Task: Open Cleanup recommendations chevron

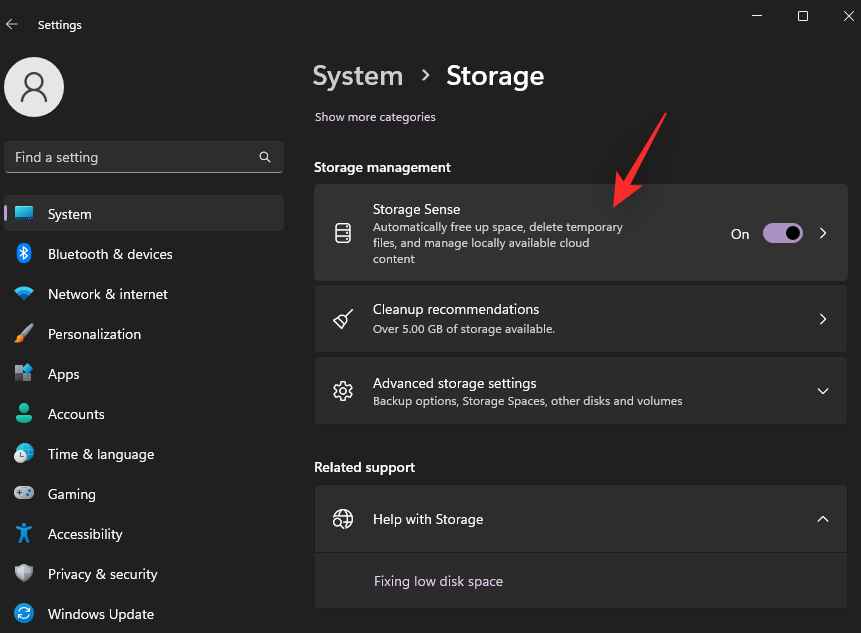Action: coord(823,319)
